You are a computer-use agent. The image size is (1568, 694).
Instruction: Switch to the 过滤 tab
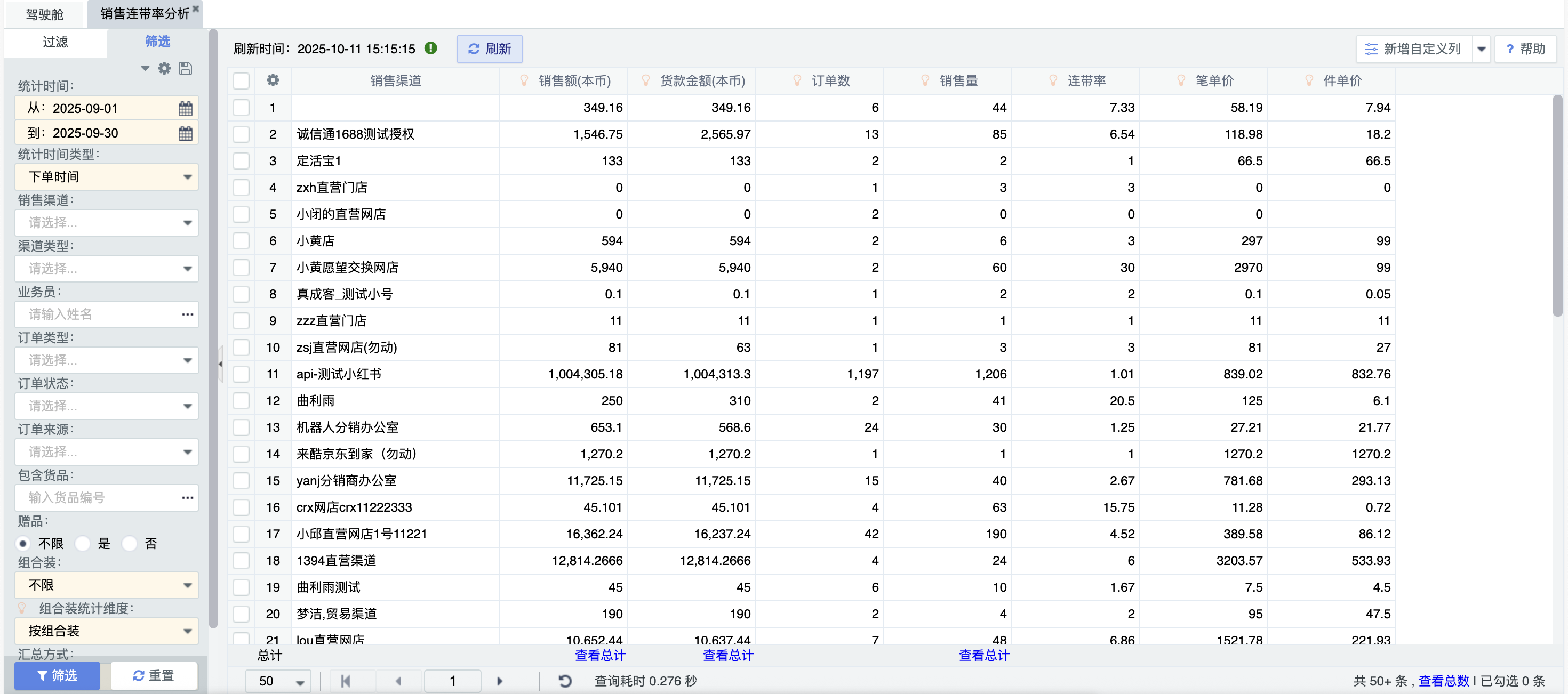(x=55, y=42)
